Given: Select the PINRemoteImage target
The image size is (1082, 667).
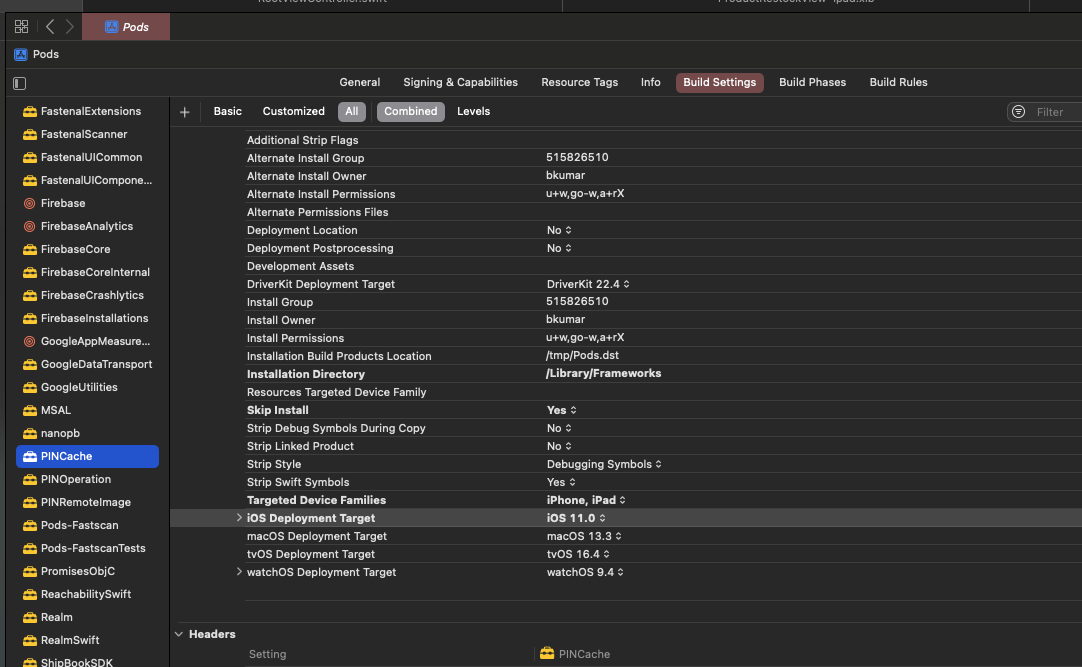Looking at the screenshot, I should (x=87, y=502).
